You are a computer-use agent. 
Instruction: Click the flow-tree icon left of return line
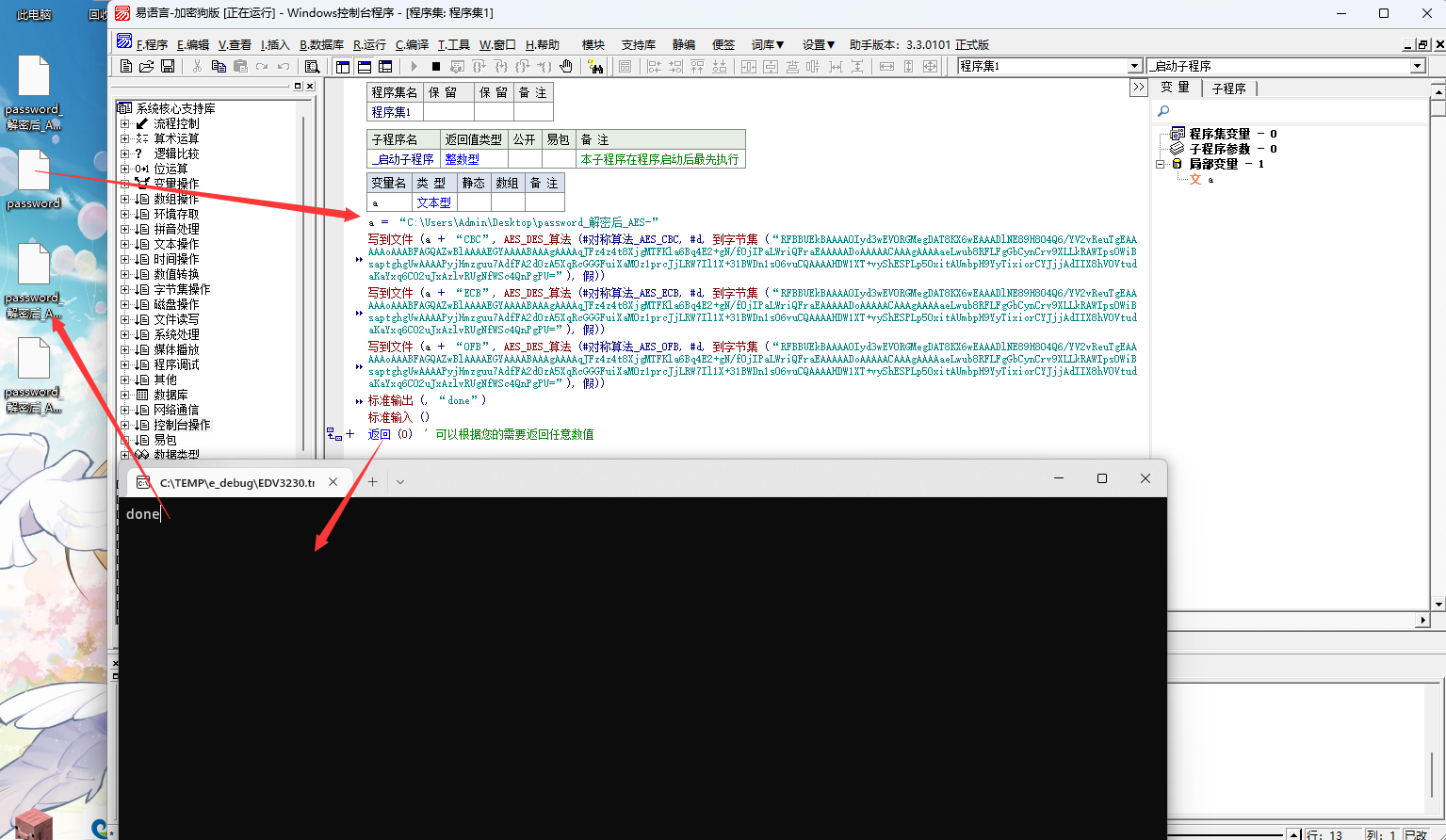pyautogui.click(x=333, y=434)
